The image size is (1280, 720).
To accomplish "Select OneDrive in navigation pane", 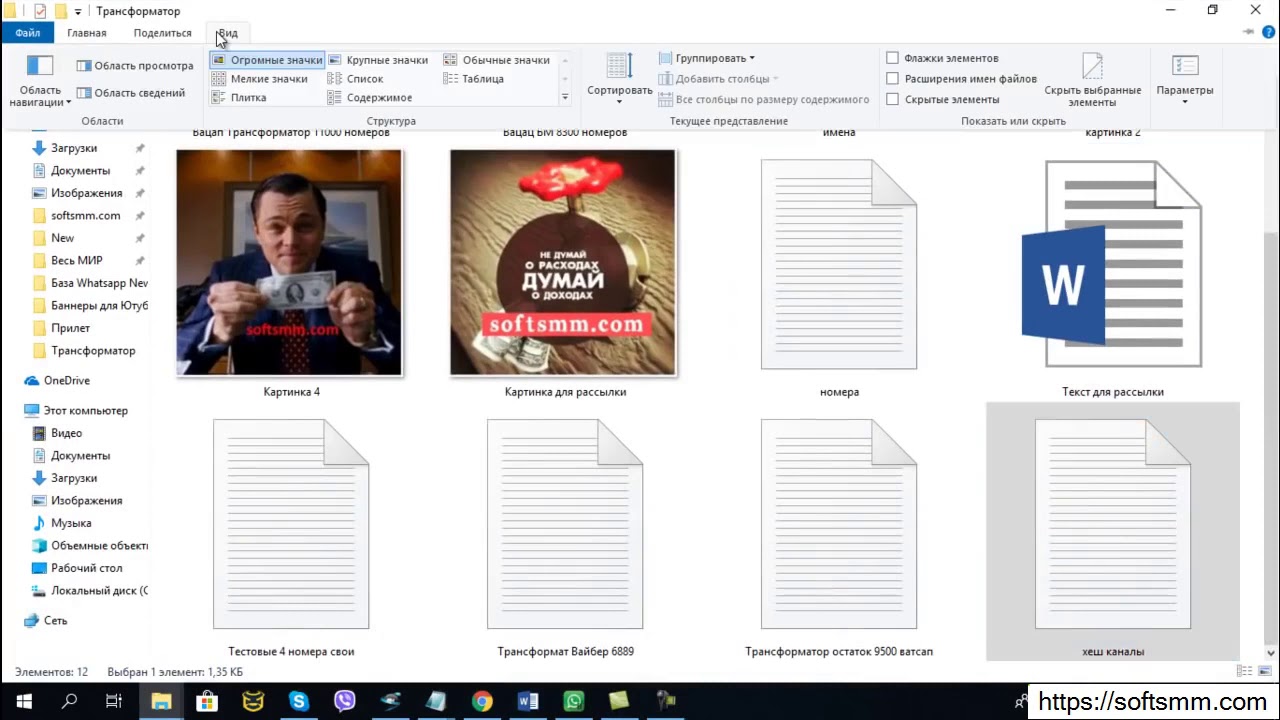I will tap(66, 381).
